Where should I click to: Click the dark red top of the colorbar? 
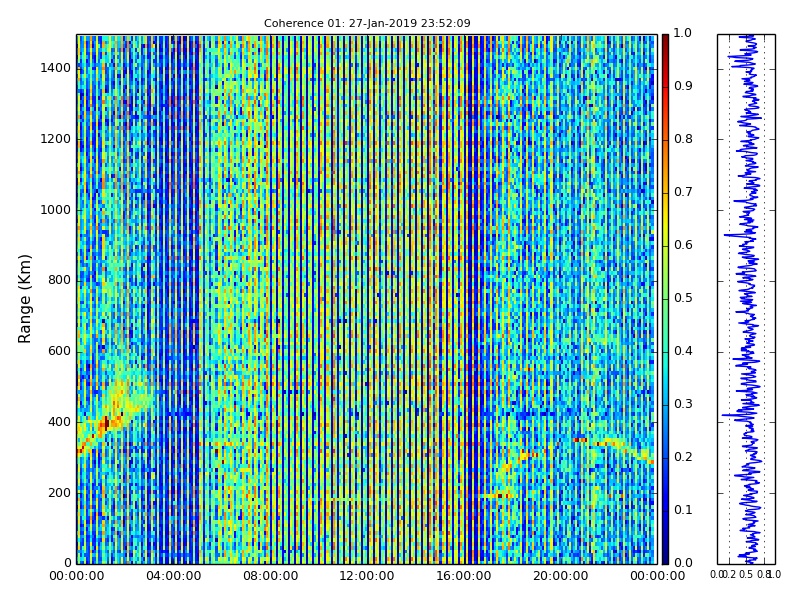pos(665,41)
